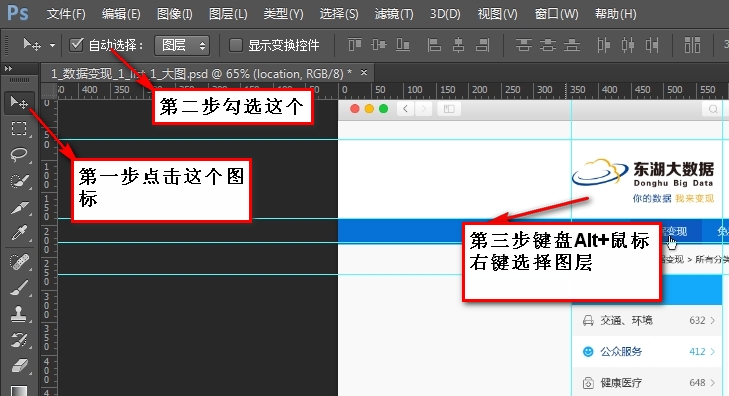Select the Move tool in the toolbox
The height and width of the screenshot is (396, 729).
point(19,102)
